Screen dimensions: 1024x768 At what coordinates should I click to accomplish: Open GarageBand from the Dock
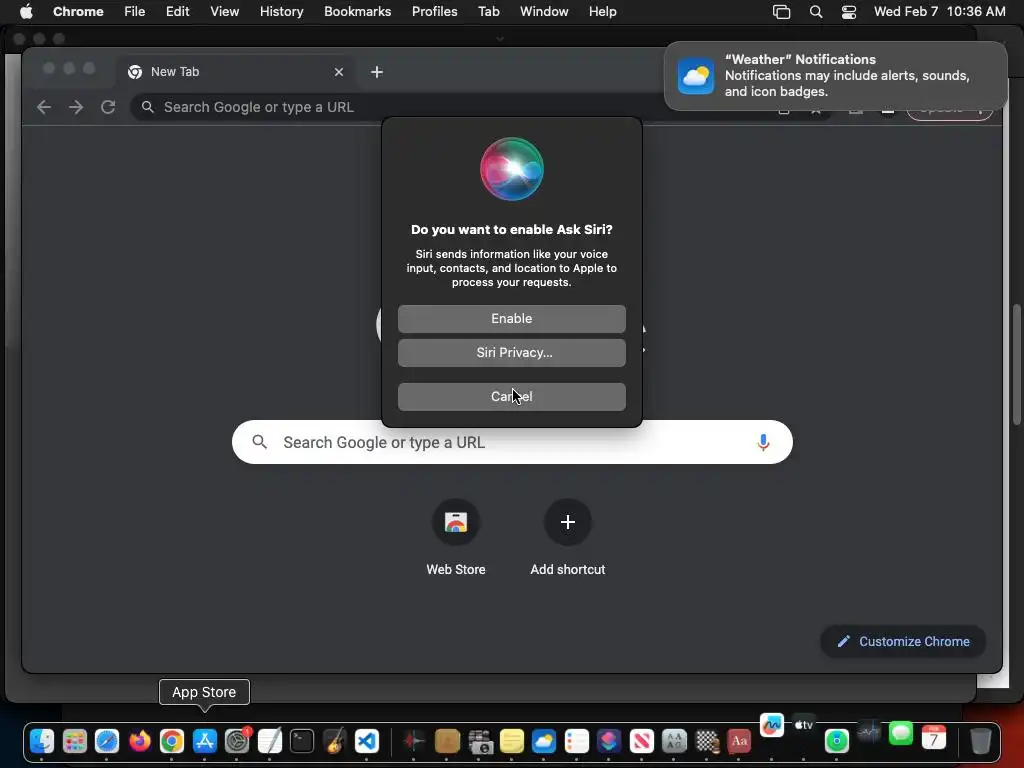pos(334,741)
